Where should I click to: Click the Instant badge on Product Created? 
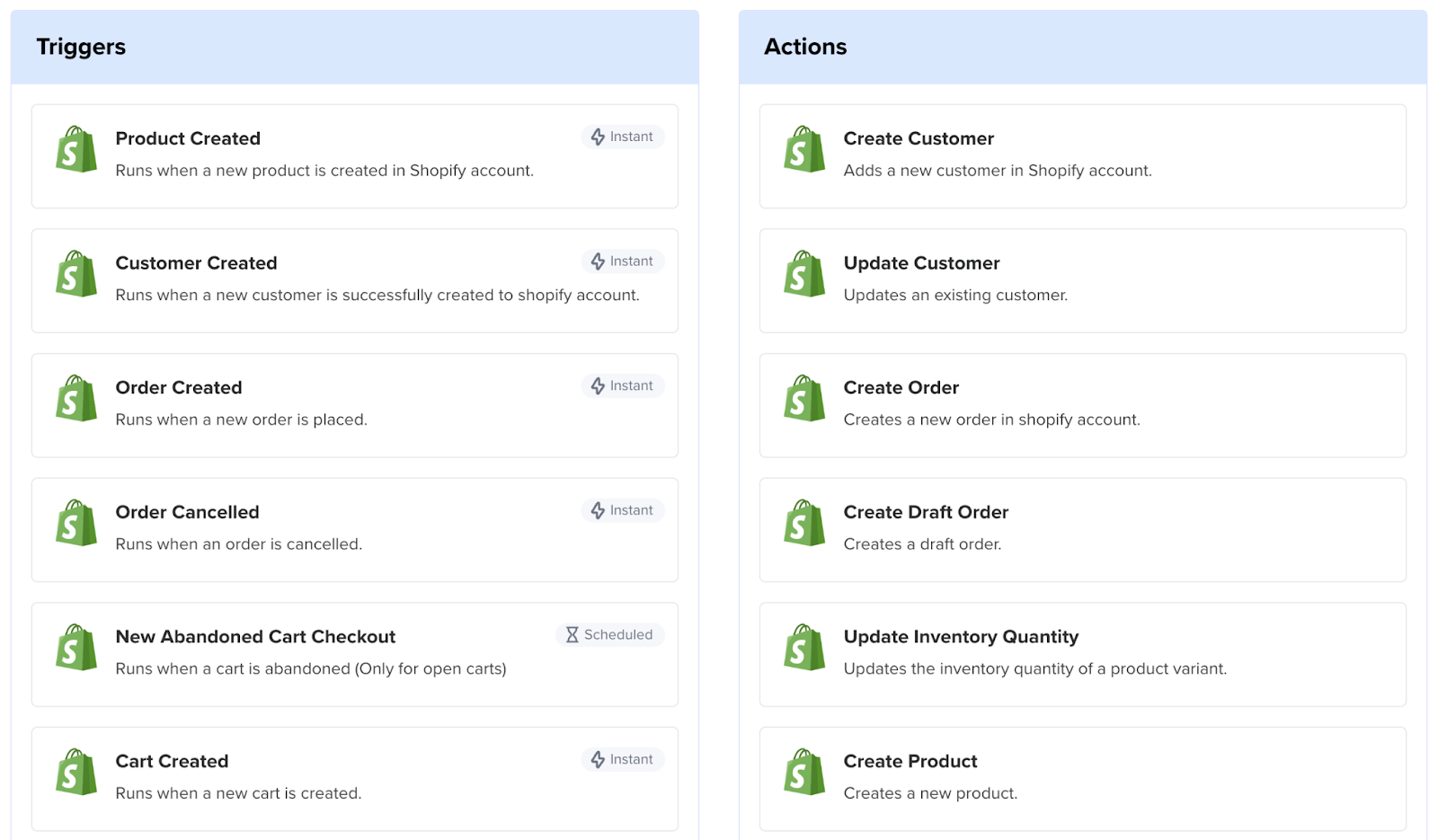622,137
